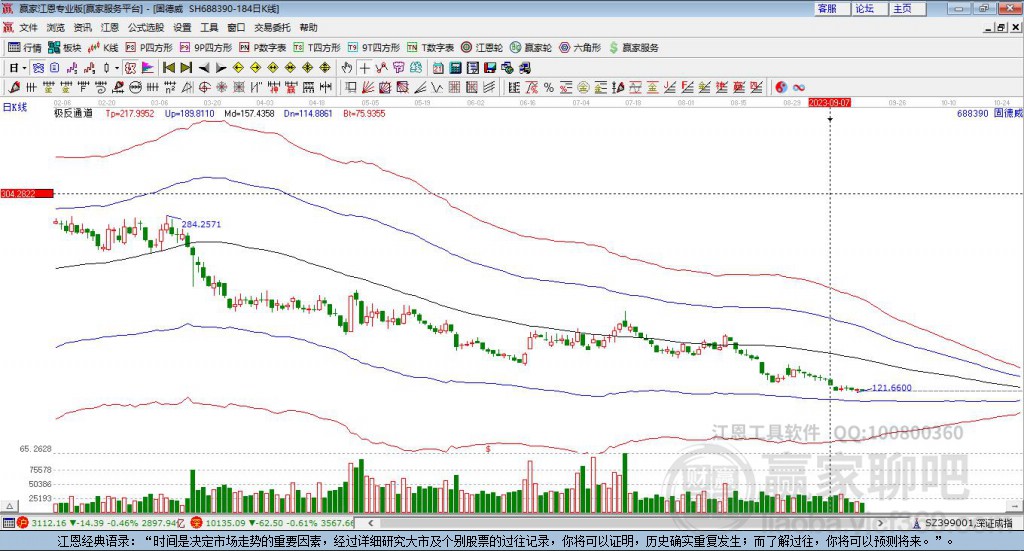Screen dimensions: 1024x551
Task: Select the circle crosshair target tool
Action: 204,87
